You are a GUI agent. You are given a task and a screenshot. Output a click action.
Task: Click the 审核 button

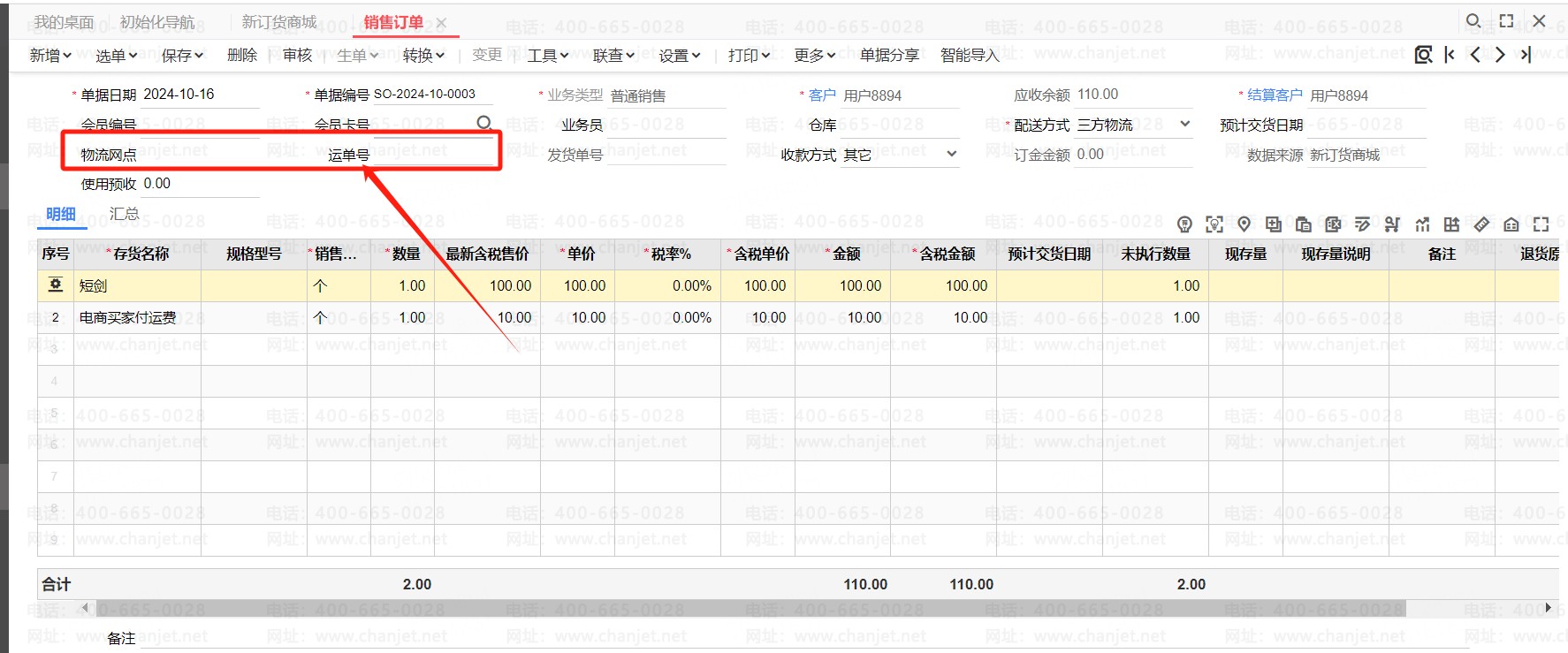298,56
